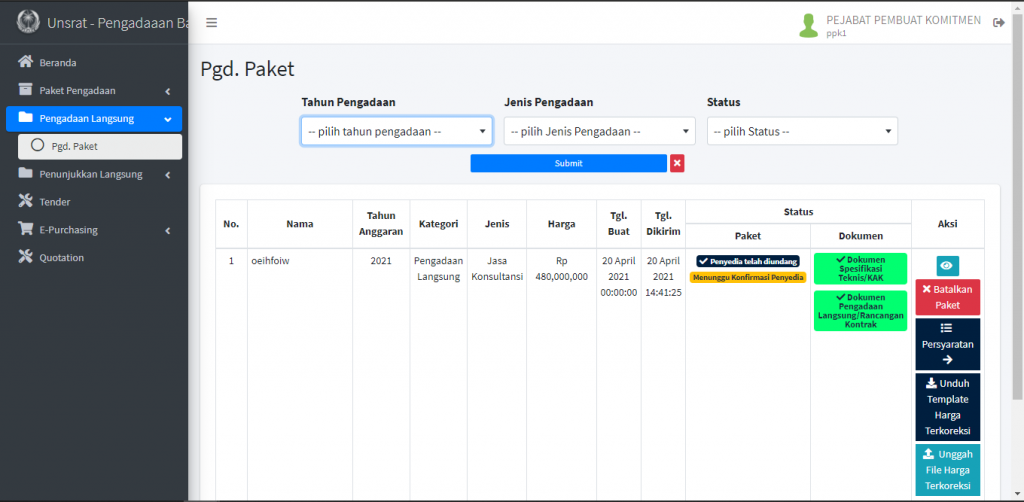Open Beranda in the sidebar

(x=57, y=62)
